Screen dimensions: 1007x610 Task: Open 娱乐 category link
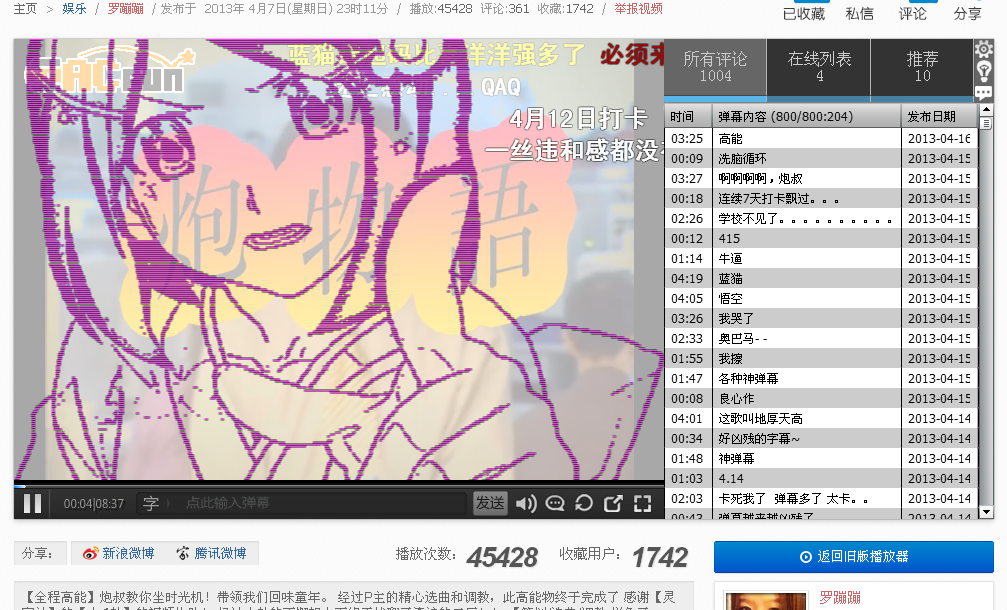74,9
